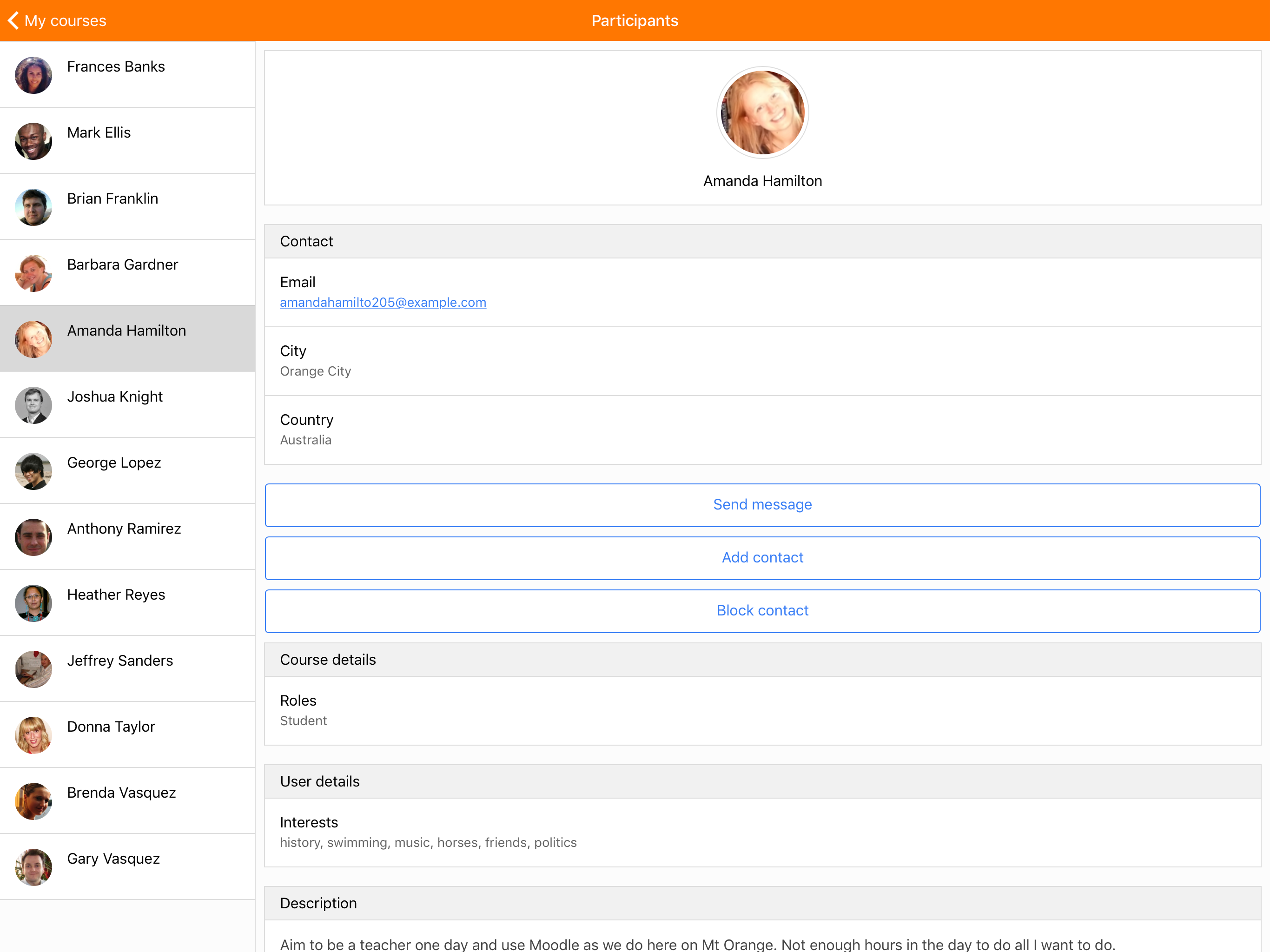Open the amandahamilto205@example.com email link
The height and width of the screenshot is (952, 1270).
[x=383, y=302]
